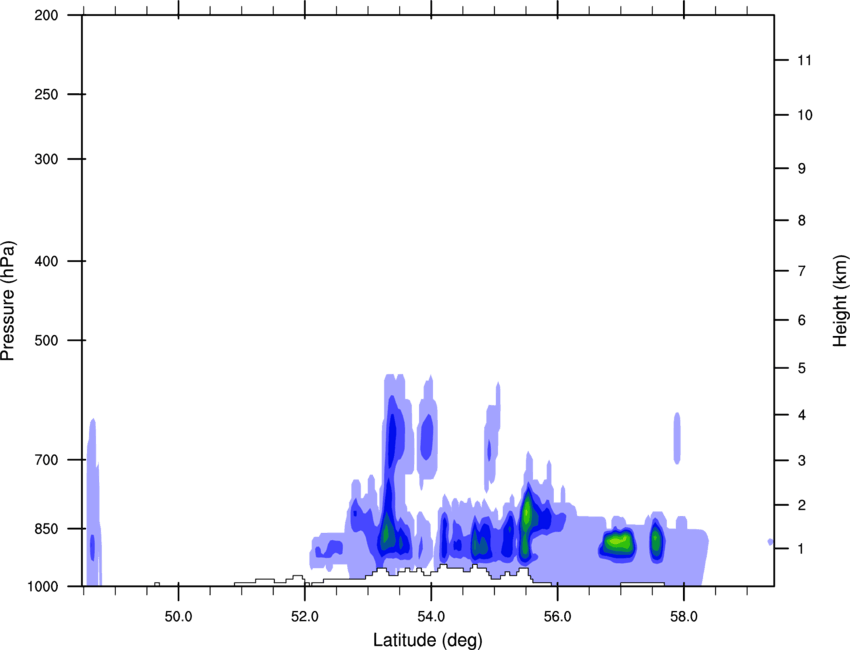Click the isolated light-blue patch near 58.0 latitude
Viewport: 850px width, 650px height.
[677, 438]
